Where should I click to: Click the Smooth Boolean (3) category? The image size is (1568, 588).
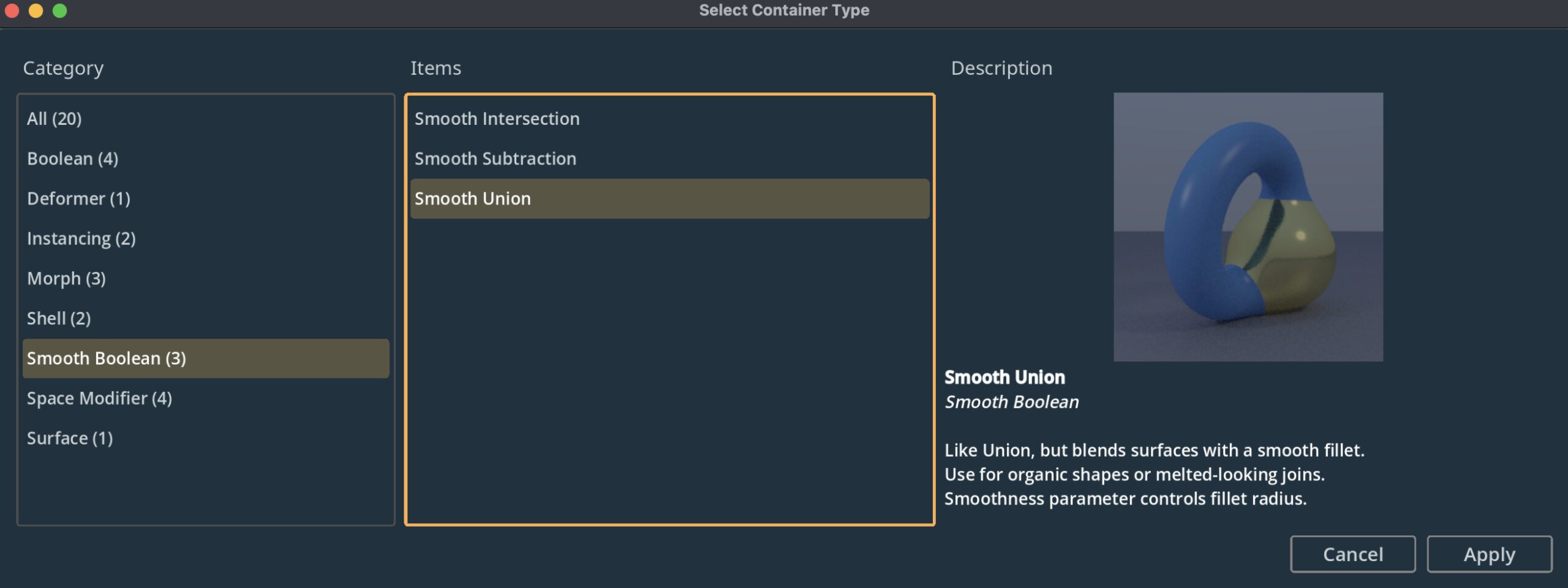tap(206, 358)
